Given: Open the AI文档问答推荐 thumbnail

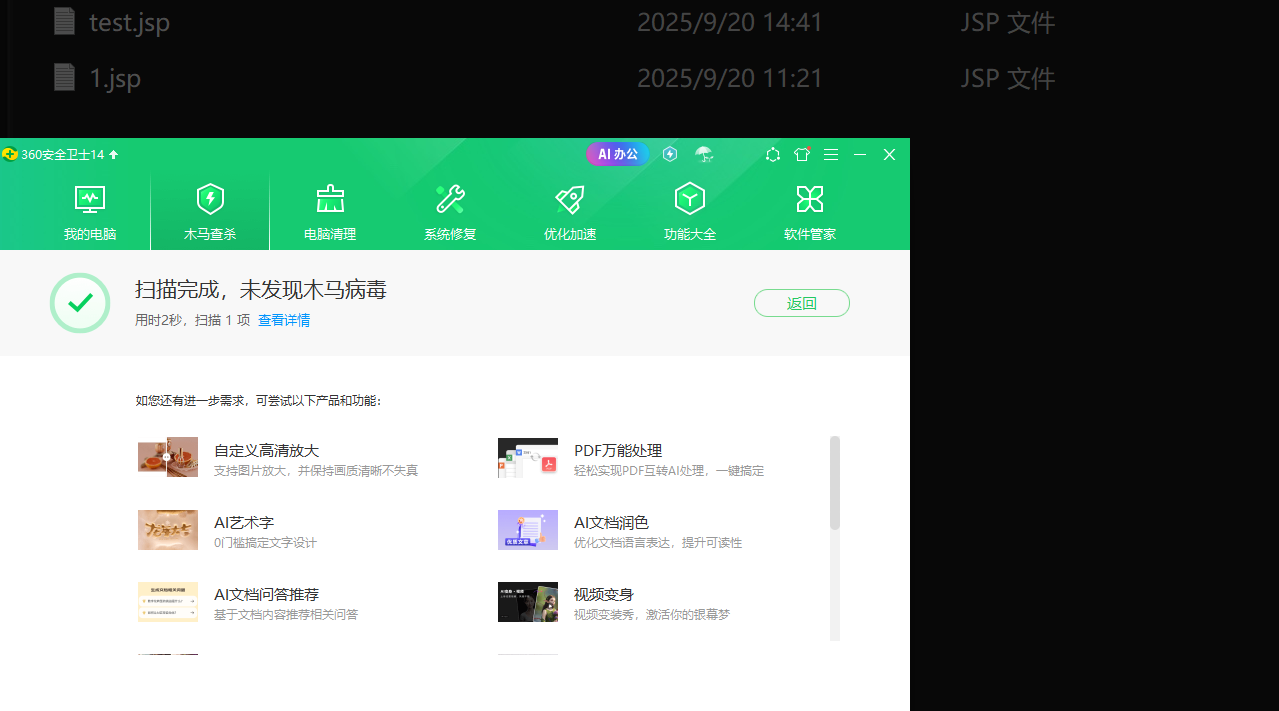Looking at the screenshot, I should tap(168, 601).
